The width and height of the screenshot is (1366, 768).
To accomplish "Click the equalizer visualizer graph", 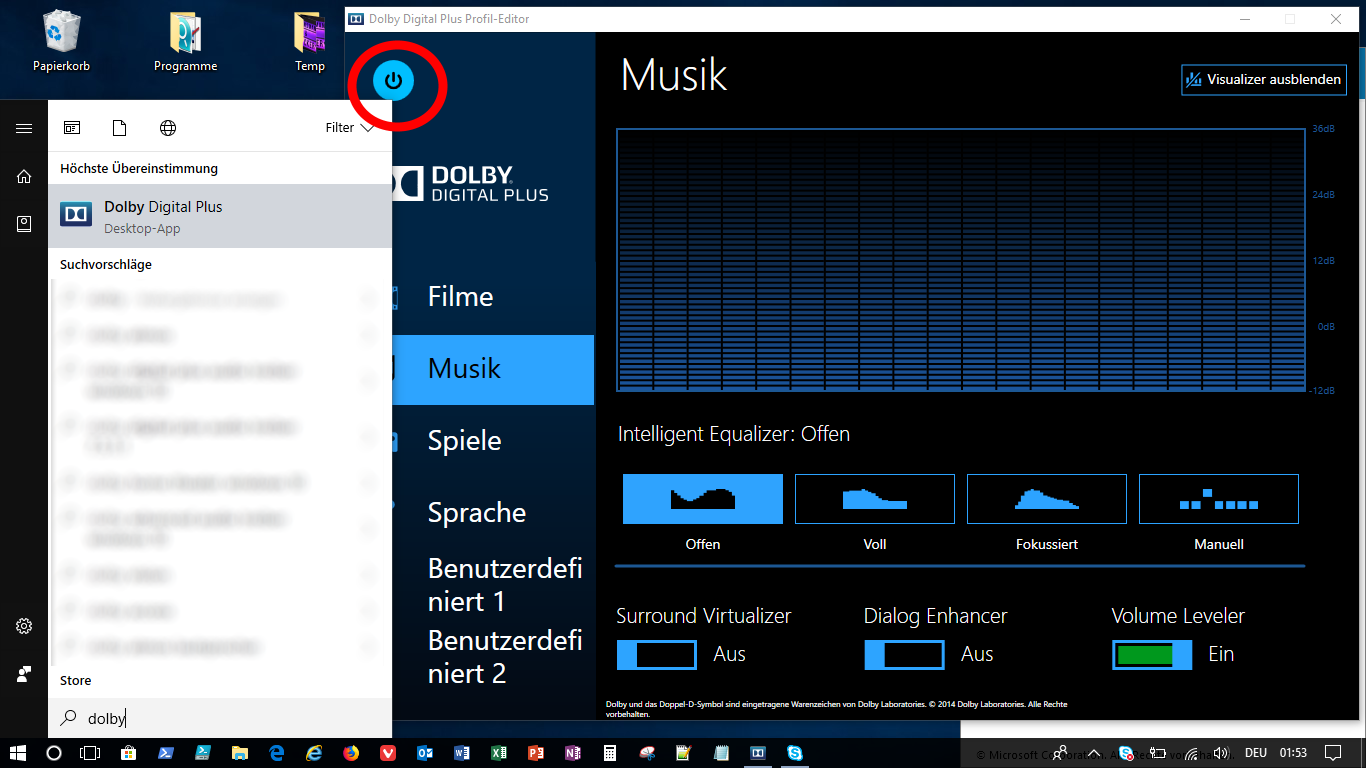I will (961, 260).
